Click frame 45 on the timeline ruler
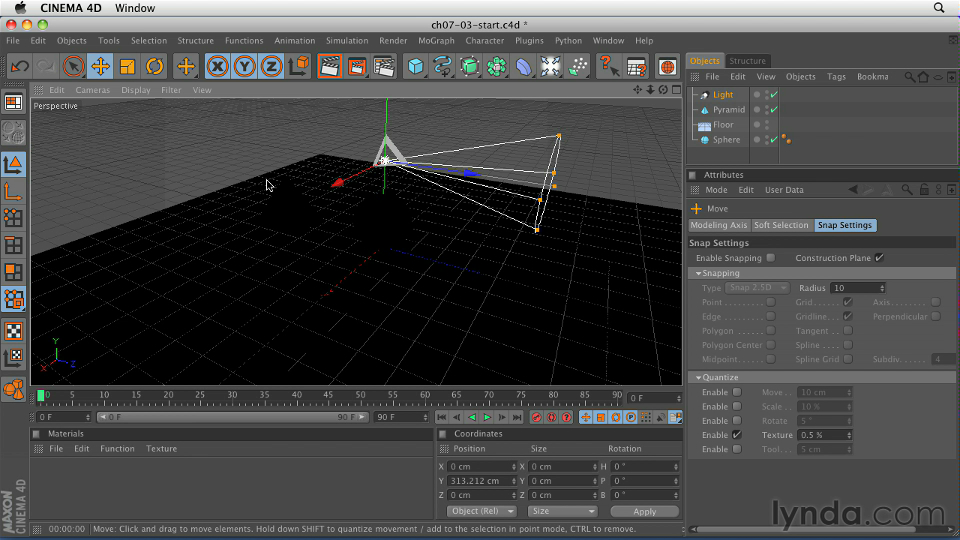Image resolution: width=960 pixels, height=540 pixels. tap(328, 395)
